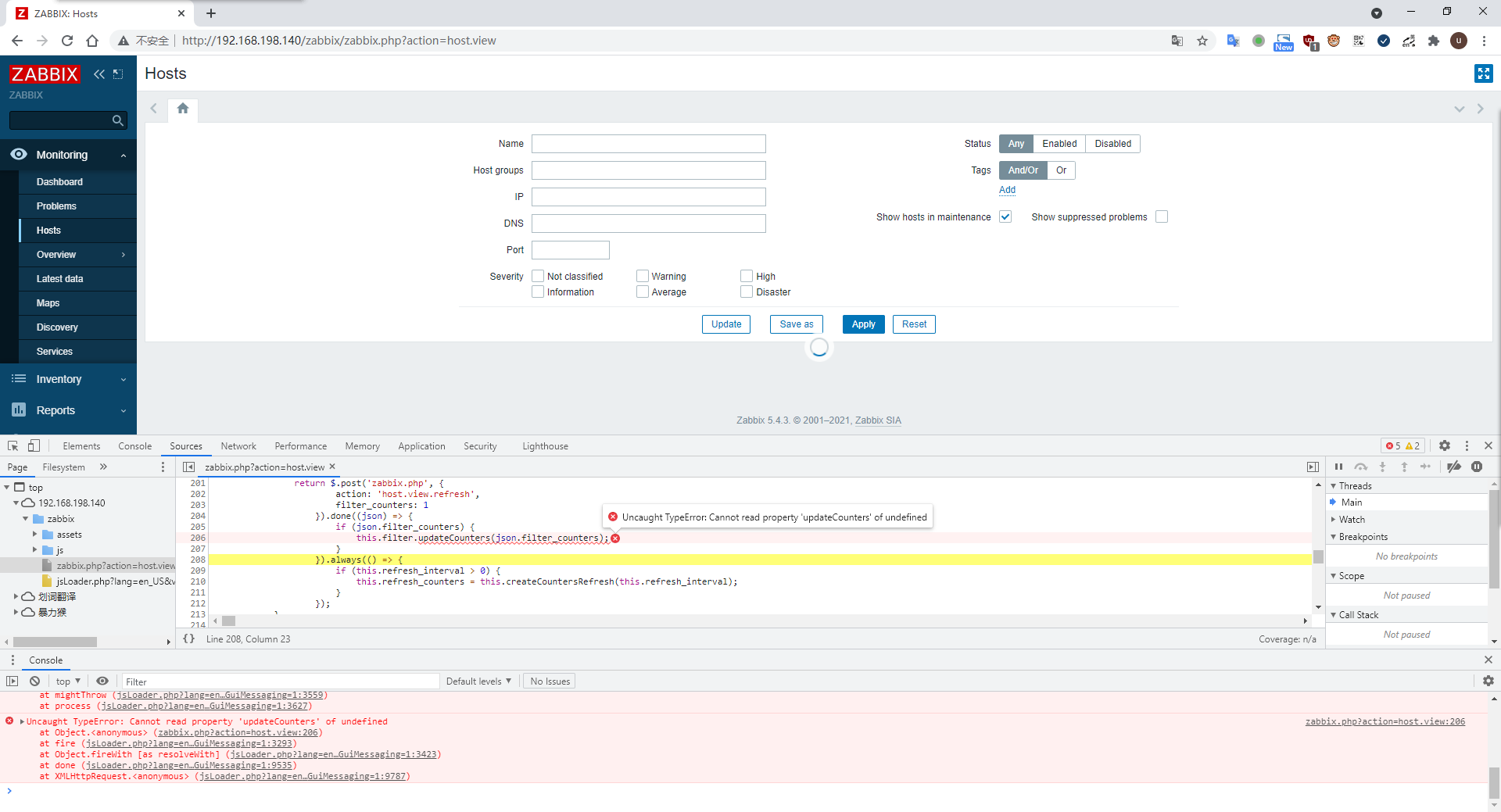Viewport: 1501px width, 812px height.
Task: Clear the console with the clear icon
Action: 34,681
